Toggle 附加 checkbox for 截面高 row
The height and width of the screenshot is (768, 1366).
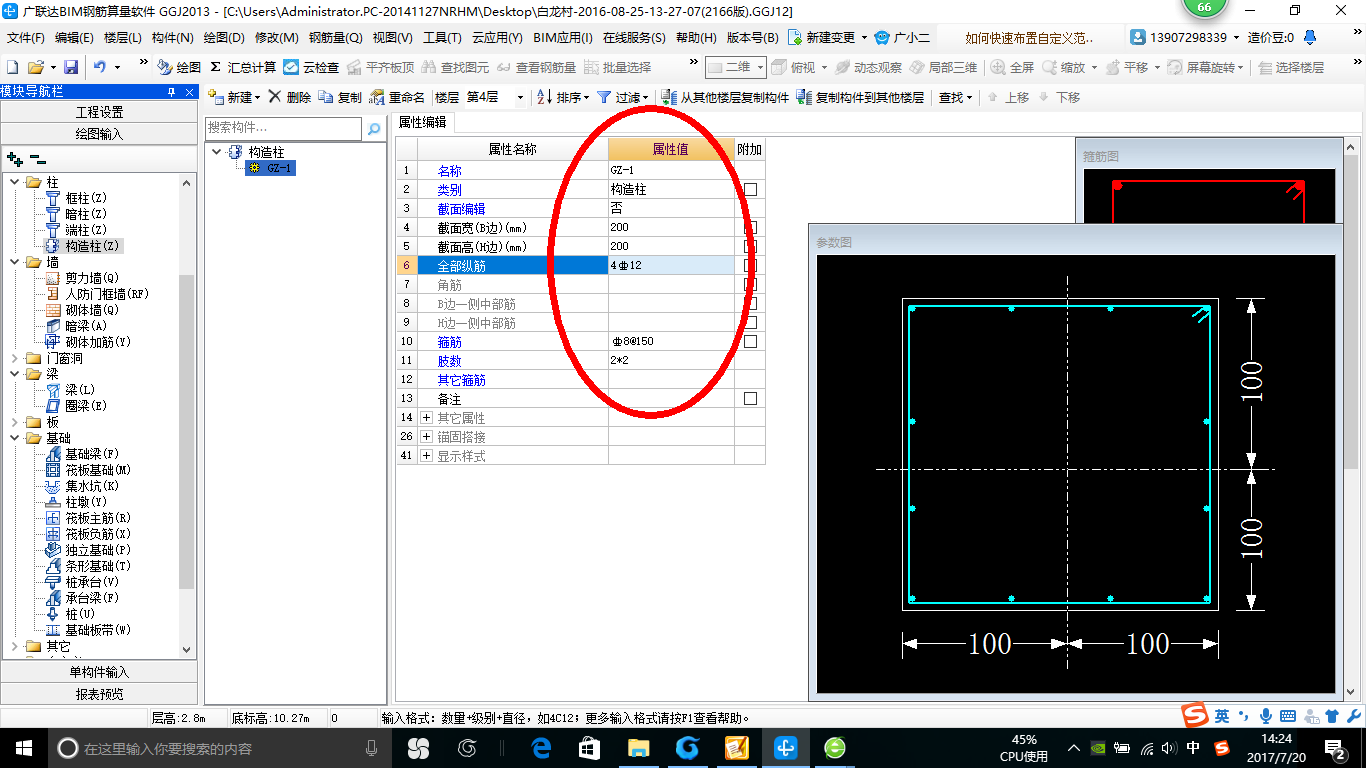[x=750, y=246]
